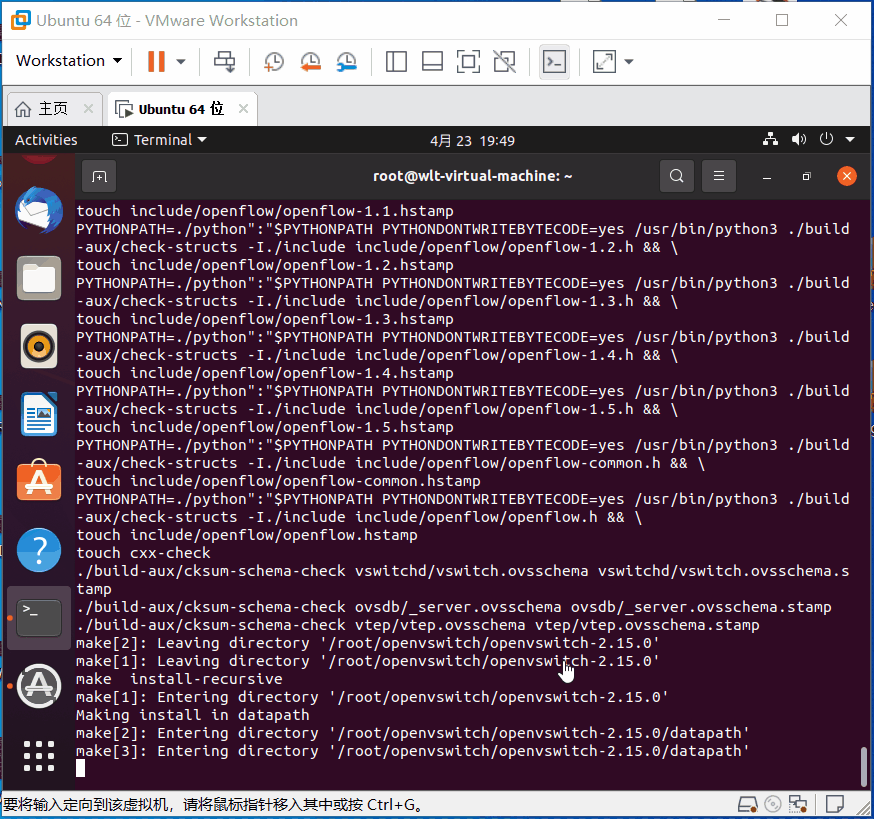Image resolution: width=874 pixels, height=819 pixels.
Task: Open the Activities overview
Action: (46, 140)
